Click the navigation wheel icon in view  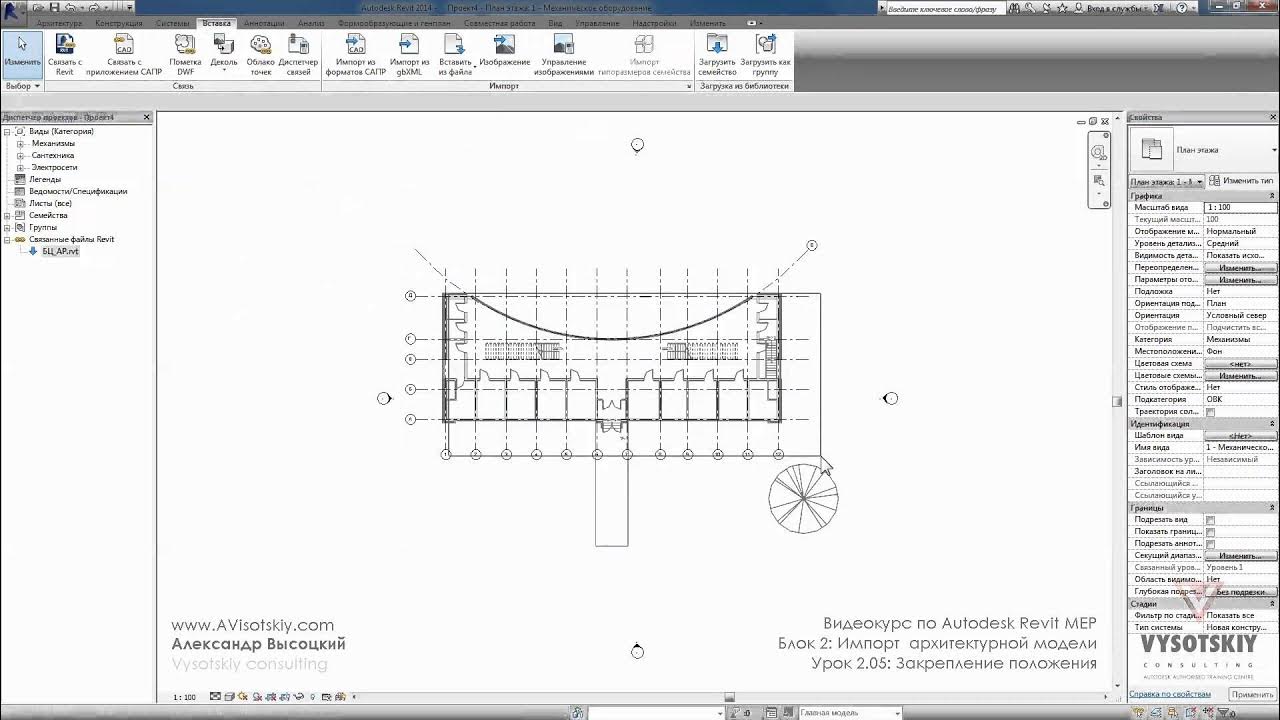pyautogui.click(x=1099, y=153)
